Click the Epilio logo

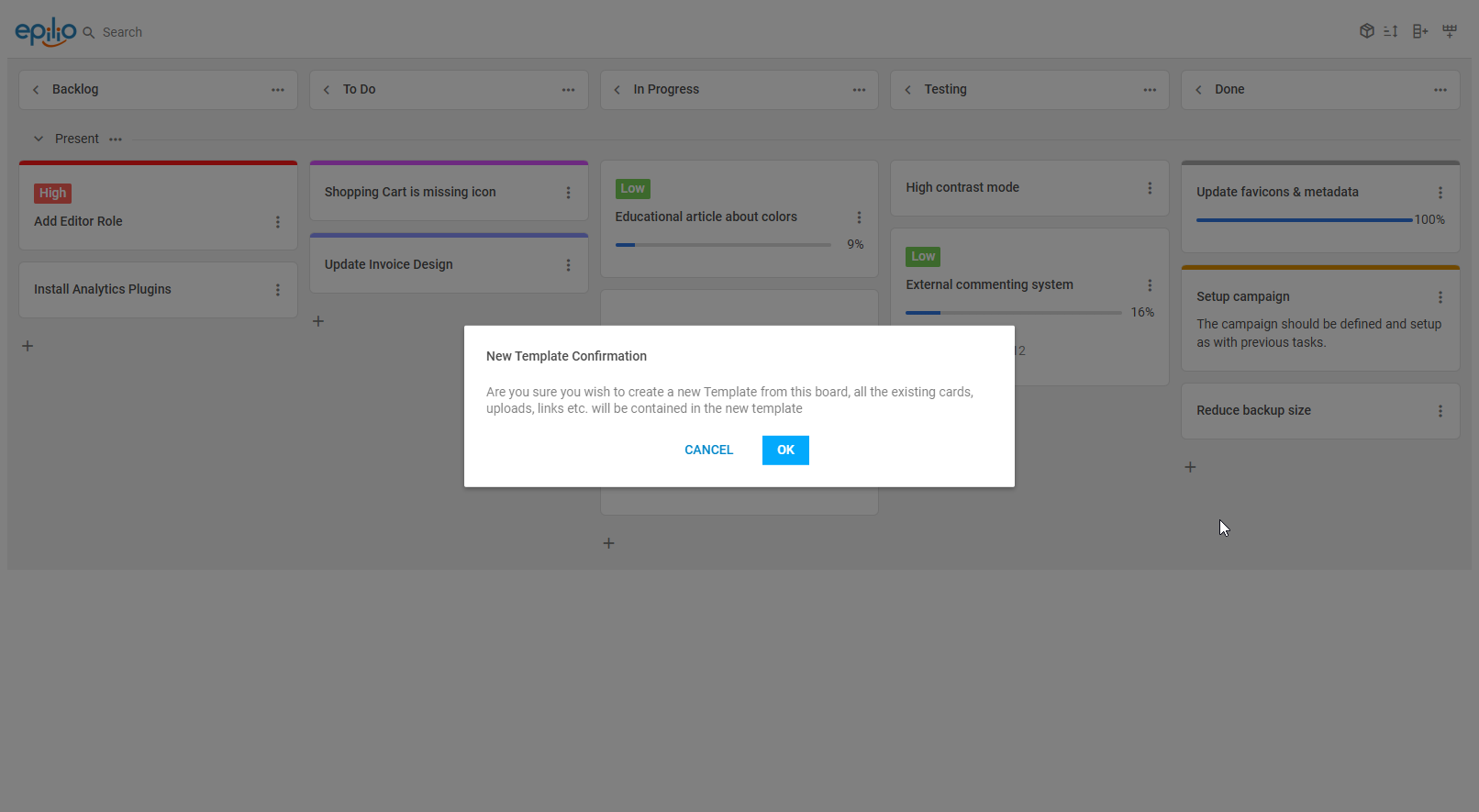click(46, 32)
